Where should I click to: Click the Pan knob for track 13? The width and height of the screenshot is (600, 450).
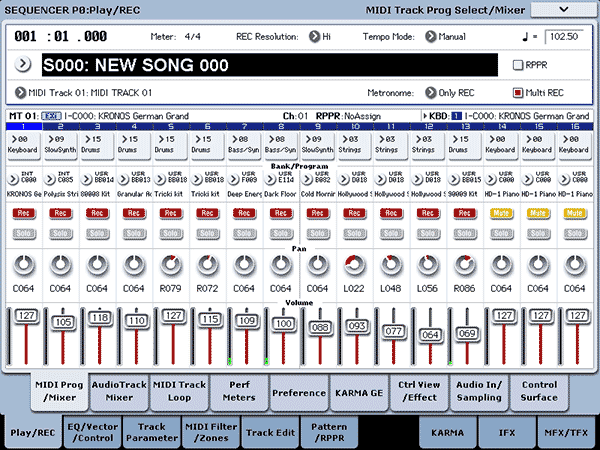pyautogui.click(x=465, y=266)
